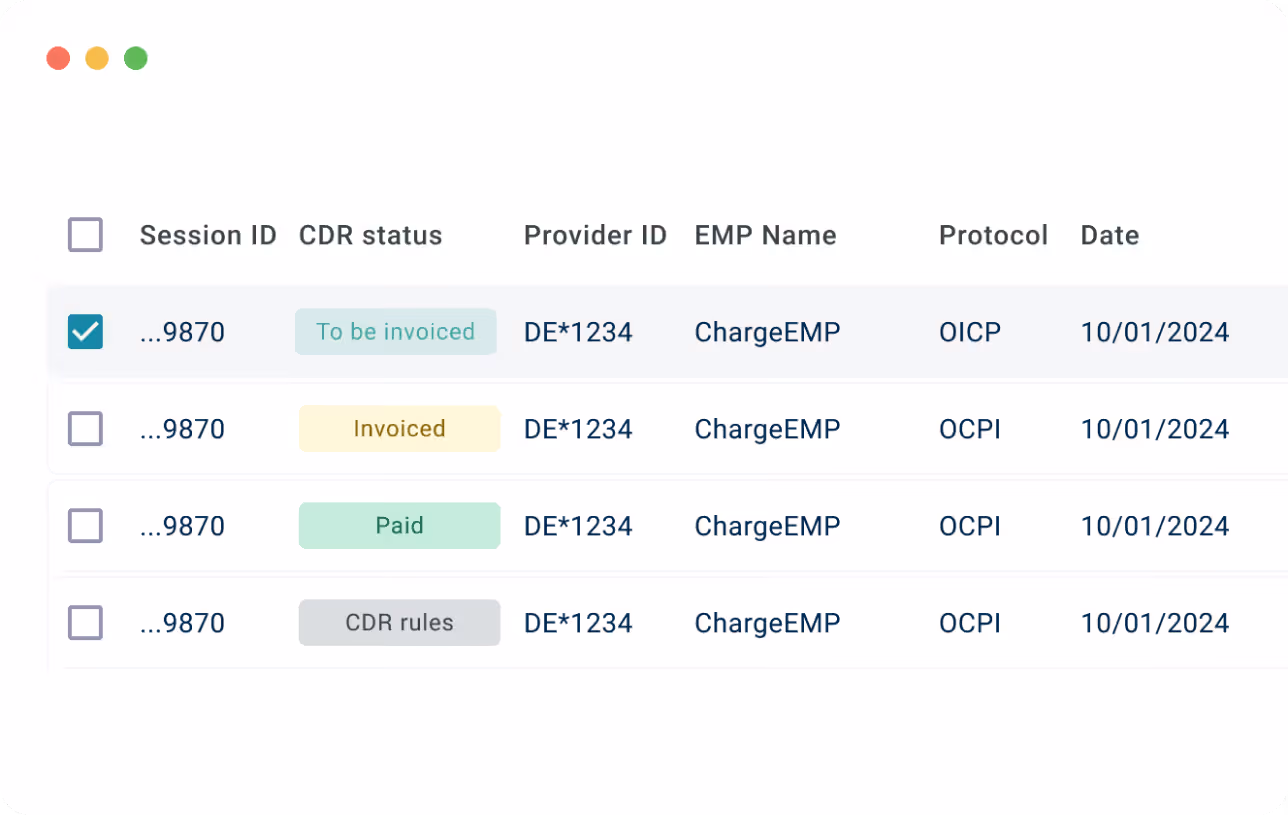Click the 'CDR status' column header
This screenshot has height=815, width=1288.
click(x=370, y=235)
